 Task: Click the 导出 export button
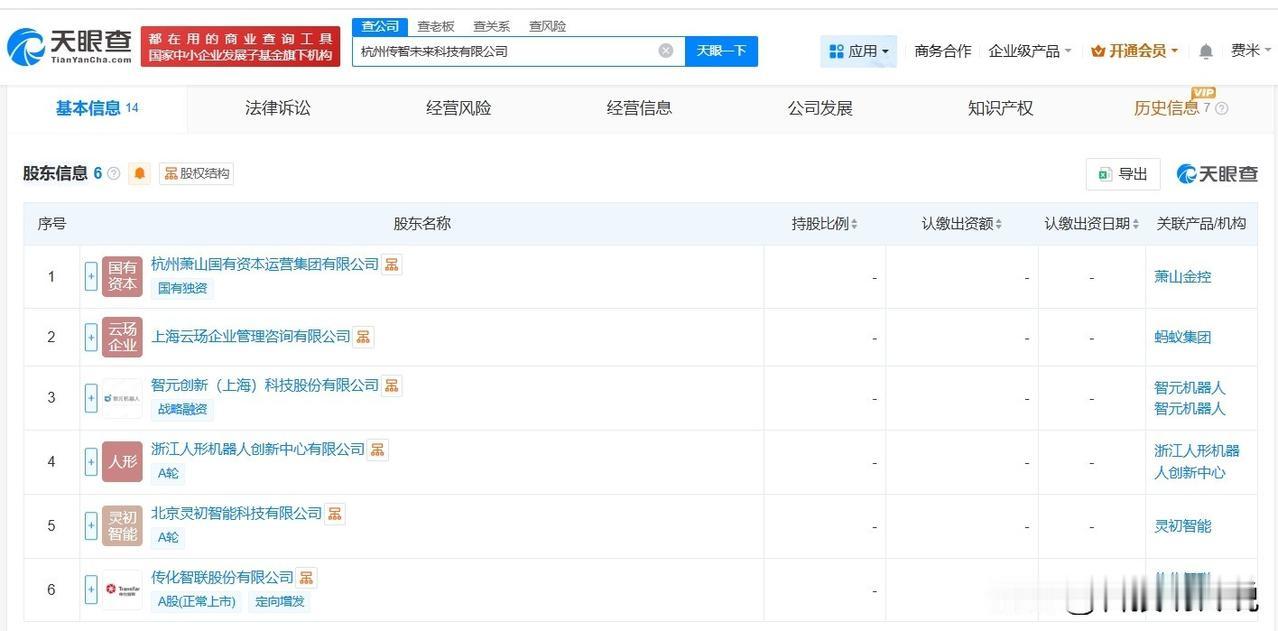[1123, 174]
